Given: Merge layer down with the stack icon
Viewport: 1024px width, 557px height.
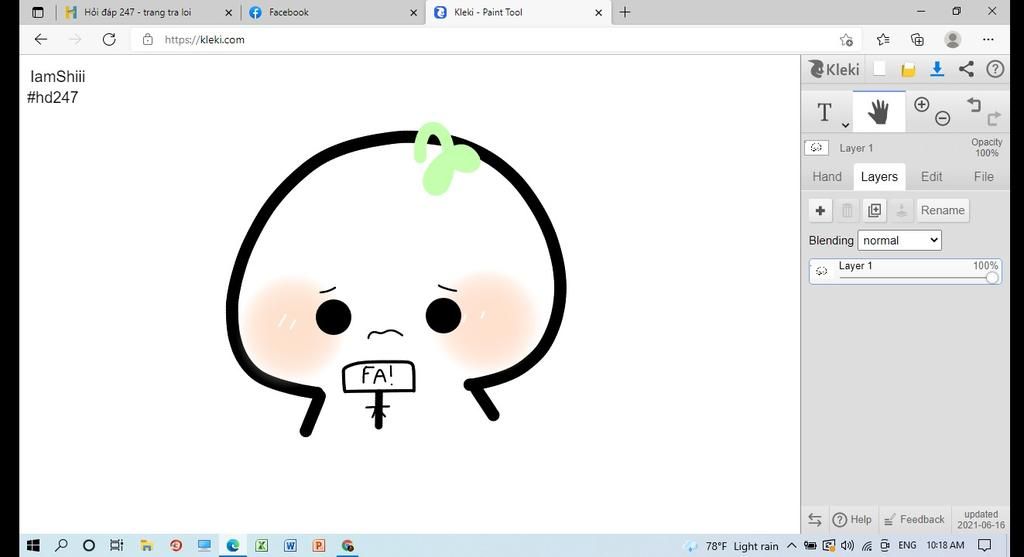Looking at the screenshot, I should (901, 210).
